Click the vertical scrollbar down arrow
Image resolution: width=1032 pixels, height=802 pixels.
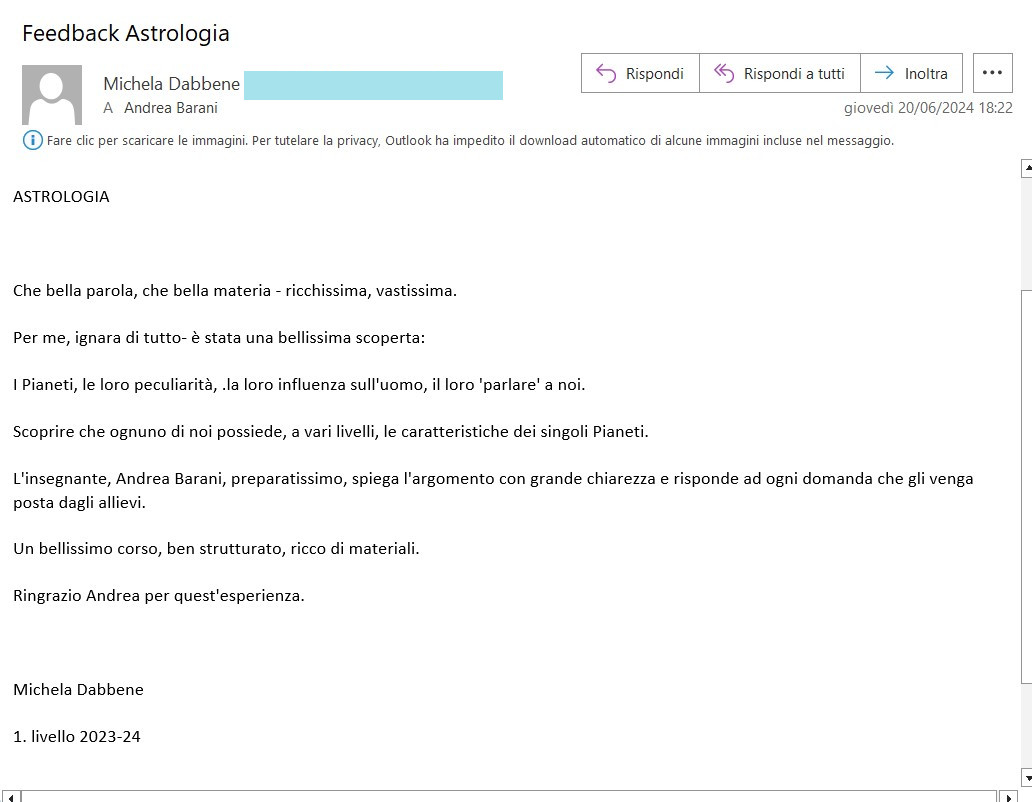pyautogui.click(x=1026, y=777)
